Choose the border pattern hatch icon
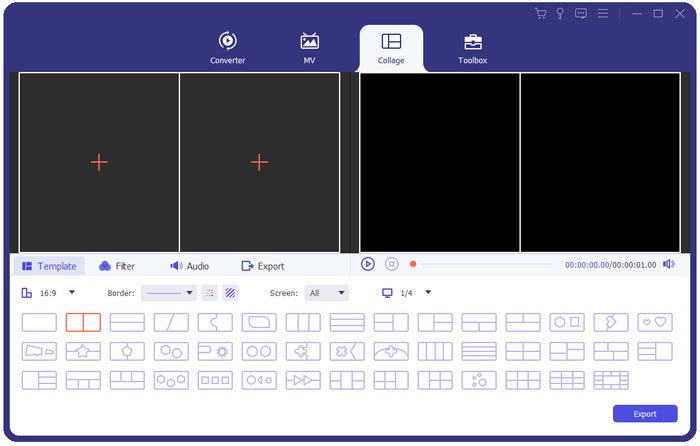The width and height of the screenshot is (700, 446). point(230,293)
